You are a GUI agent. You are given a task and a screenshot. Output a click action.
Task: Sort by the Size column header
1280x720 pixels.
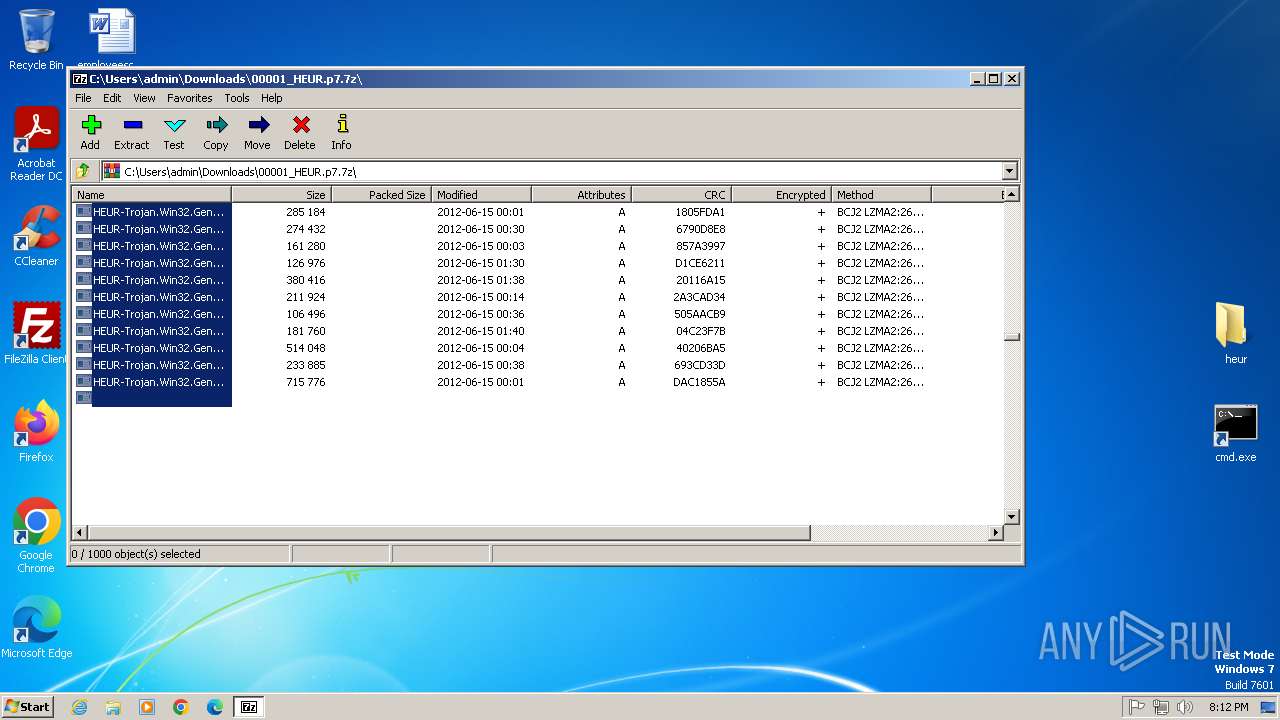281,195
